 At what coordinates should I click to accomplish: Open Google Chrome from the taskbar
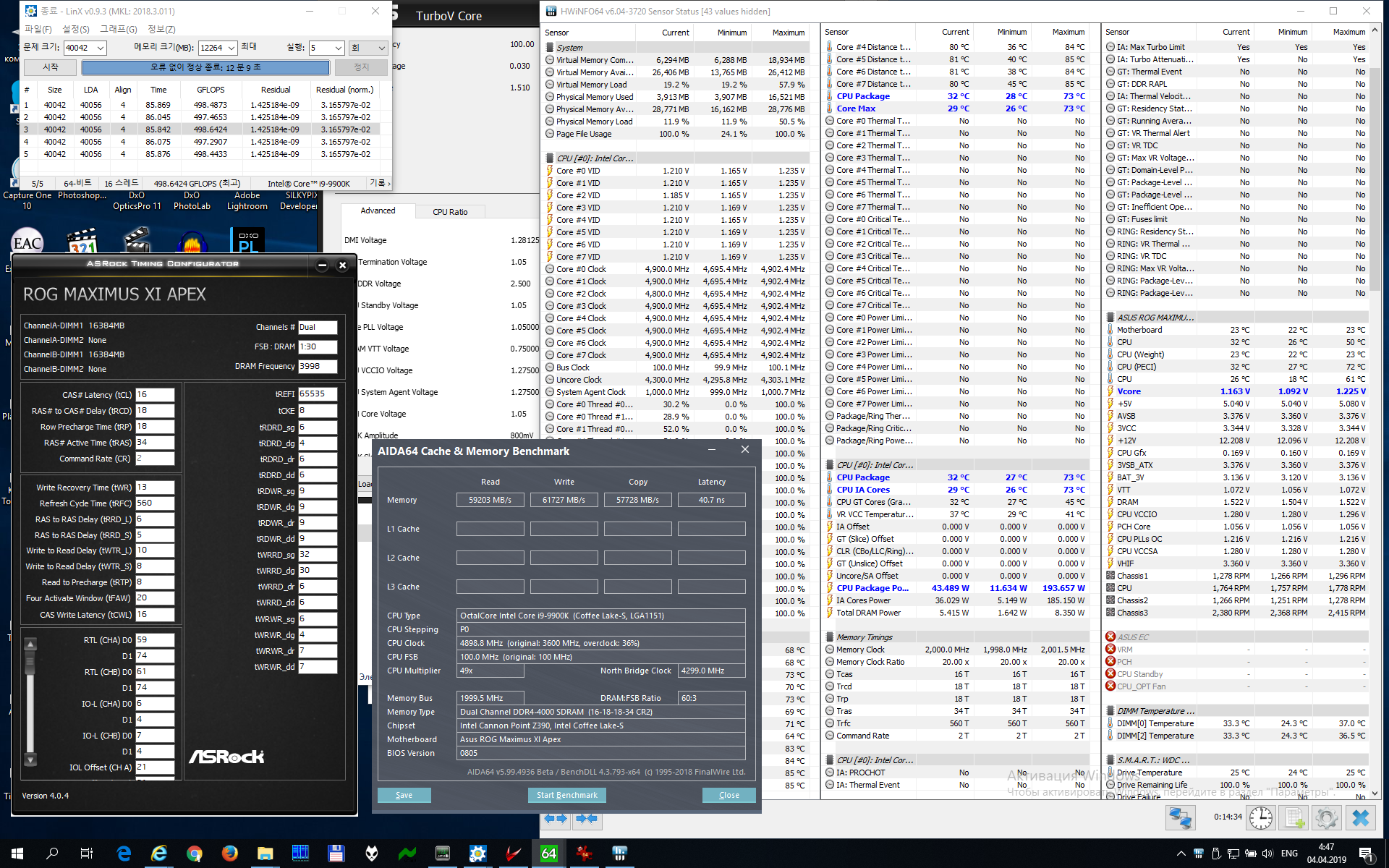coord(194,854)
